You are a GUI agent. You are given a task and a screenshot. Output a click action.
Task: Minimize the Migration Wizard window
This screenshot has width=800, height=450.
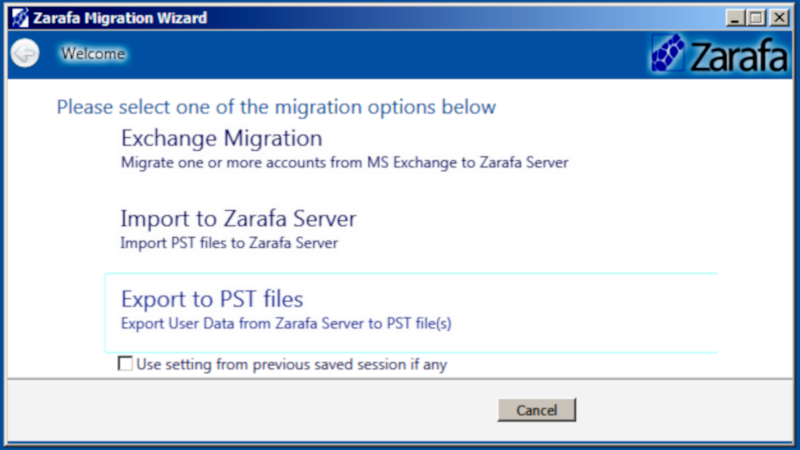click(x=734, y=17)
